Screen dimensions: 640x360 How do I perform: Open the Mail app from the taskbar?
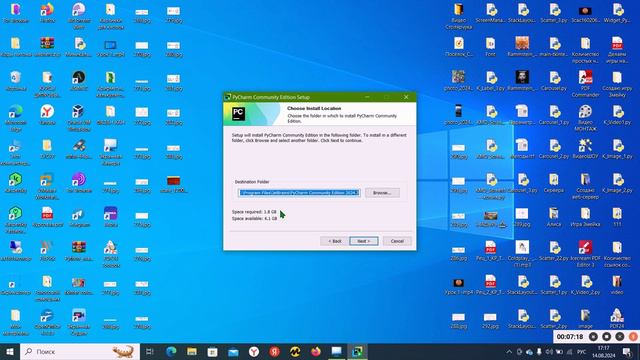(x=233, y=351)
